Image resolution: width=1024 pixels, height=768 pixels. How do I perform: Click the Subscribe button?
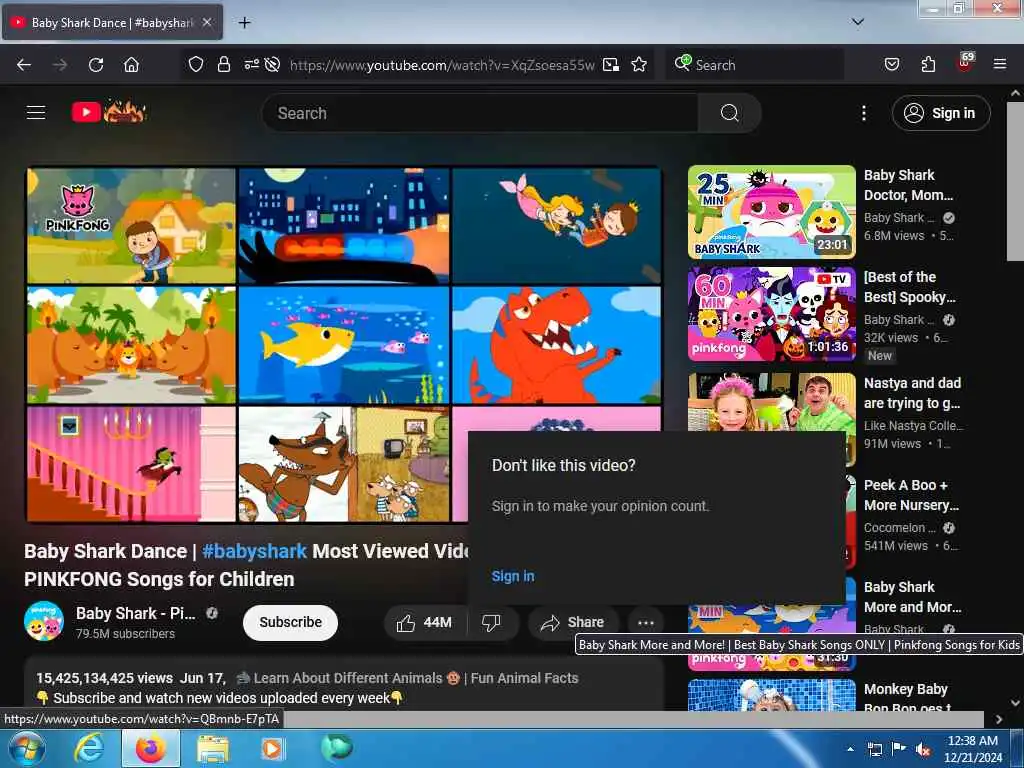[291, 622]
